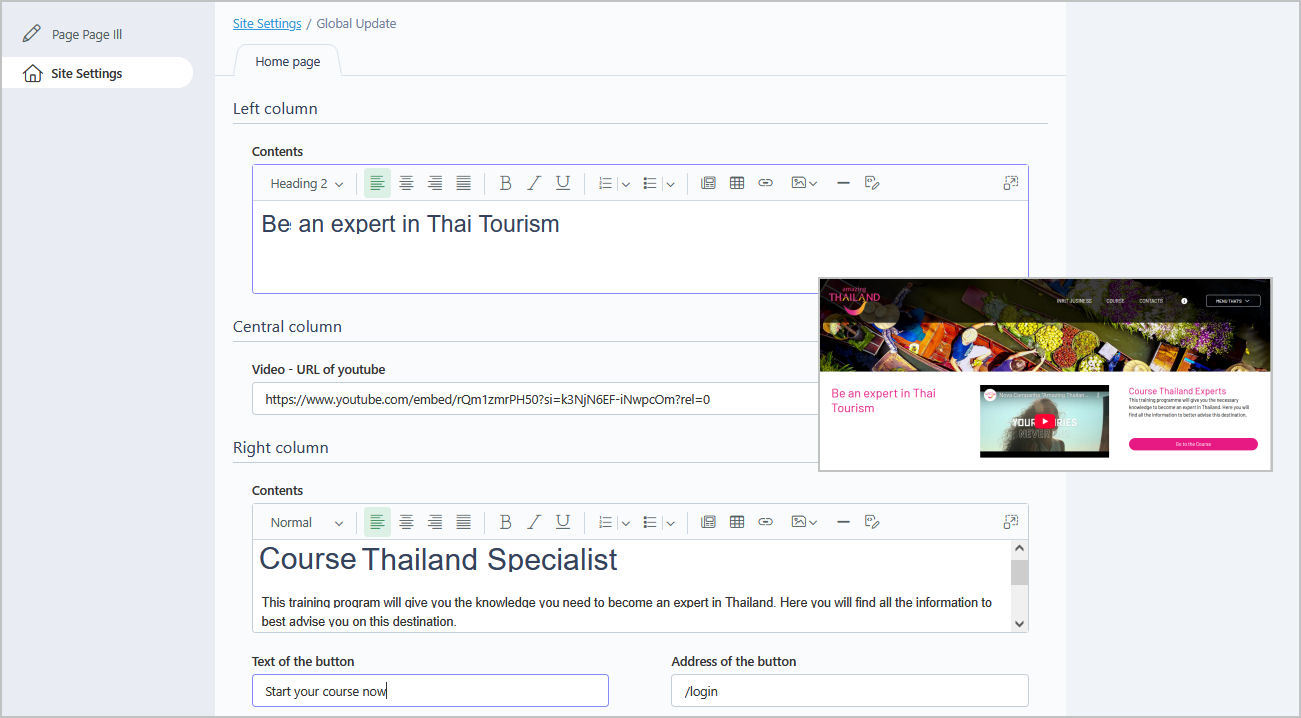Switch to the Home page tab
Image resolution: width=1301 pixels, height=718 pixels.
click(287, 61)
